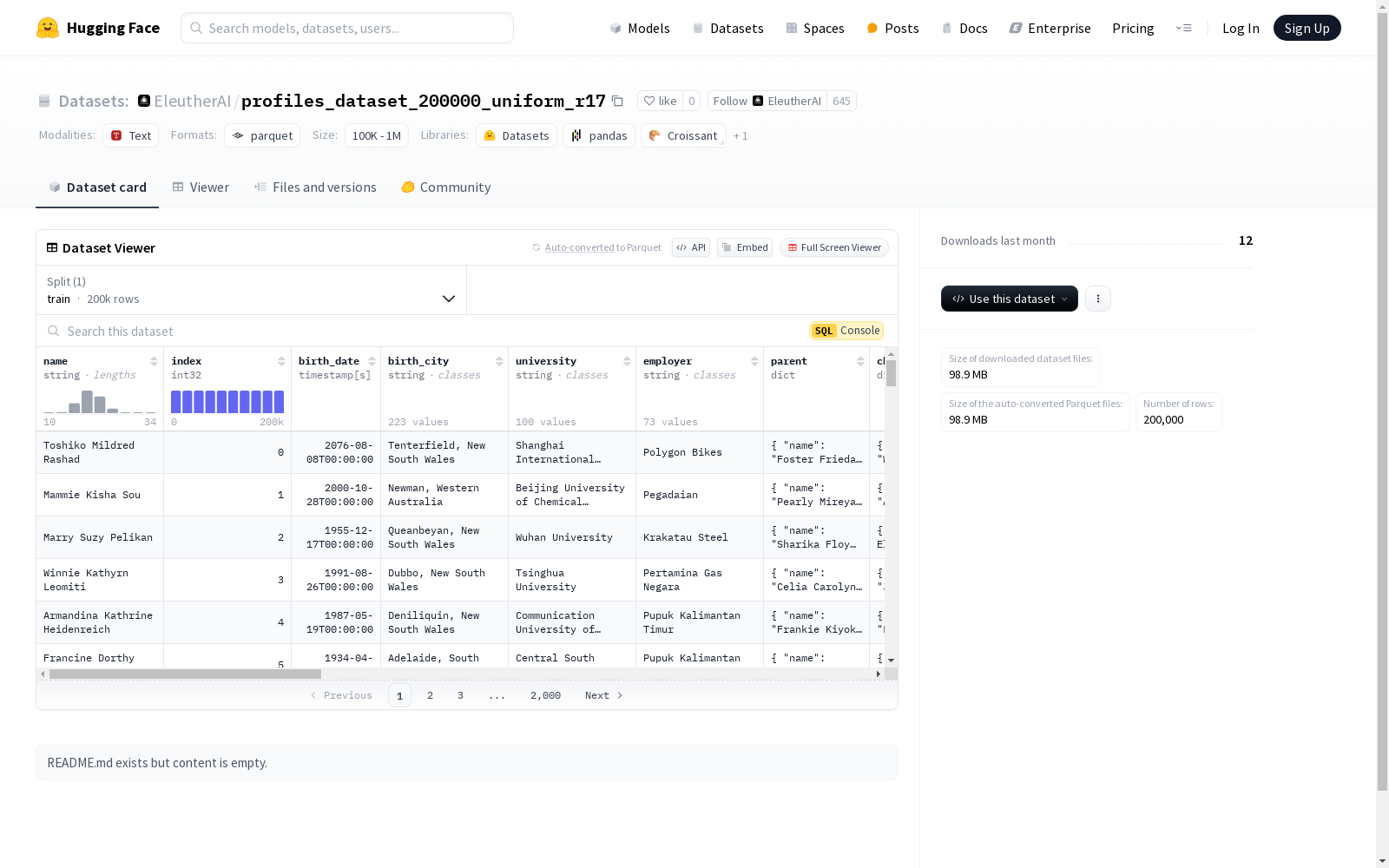
Task: Sort the university column
Action: pos(627,361)
